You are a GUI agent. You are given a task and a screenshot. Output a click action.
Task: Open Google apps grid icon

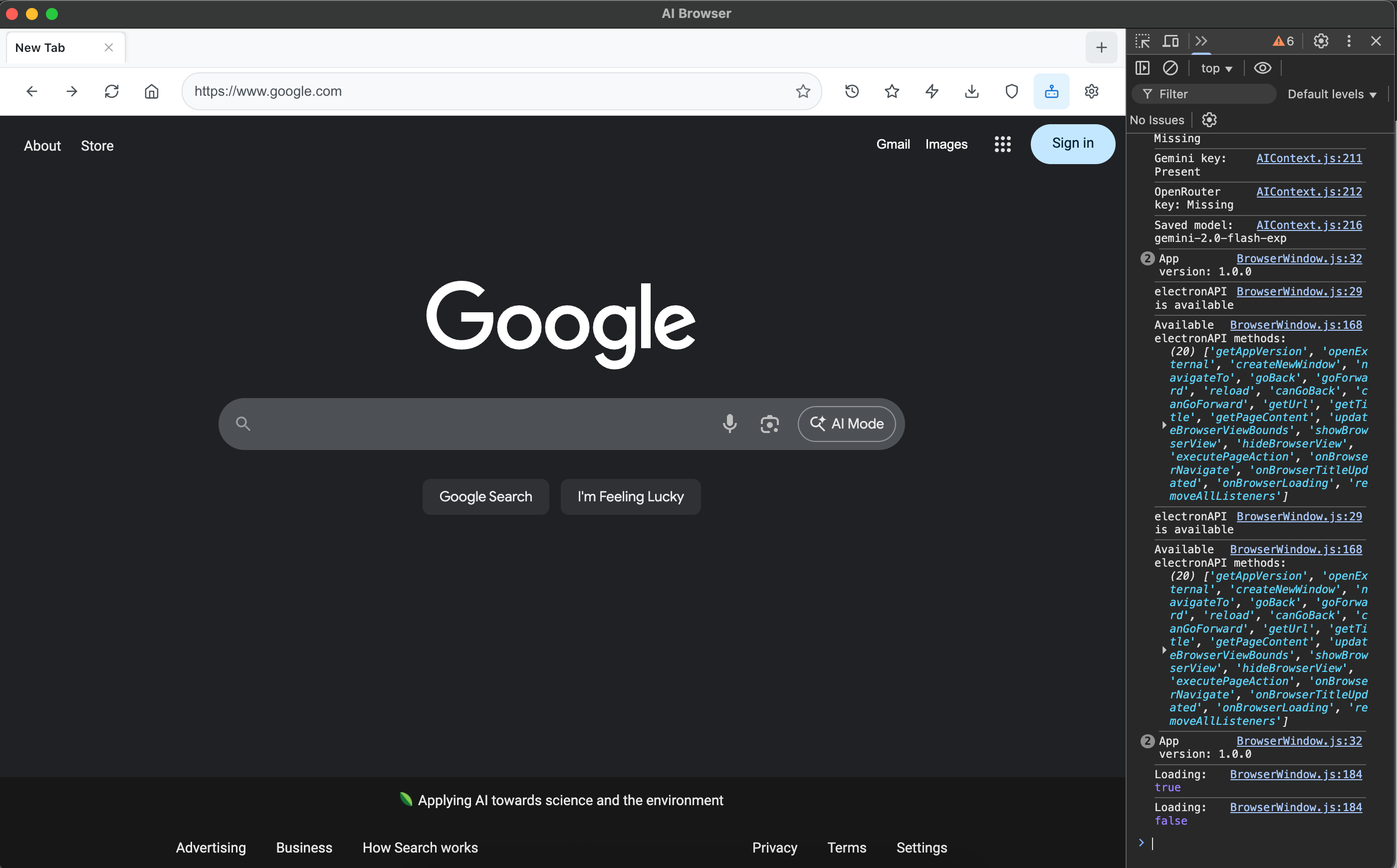click(1002, 144)
